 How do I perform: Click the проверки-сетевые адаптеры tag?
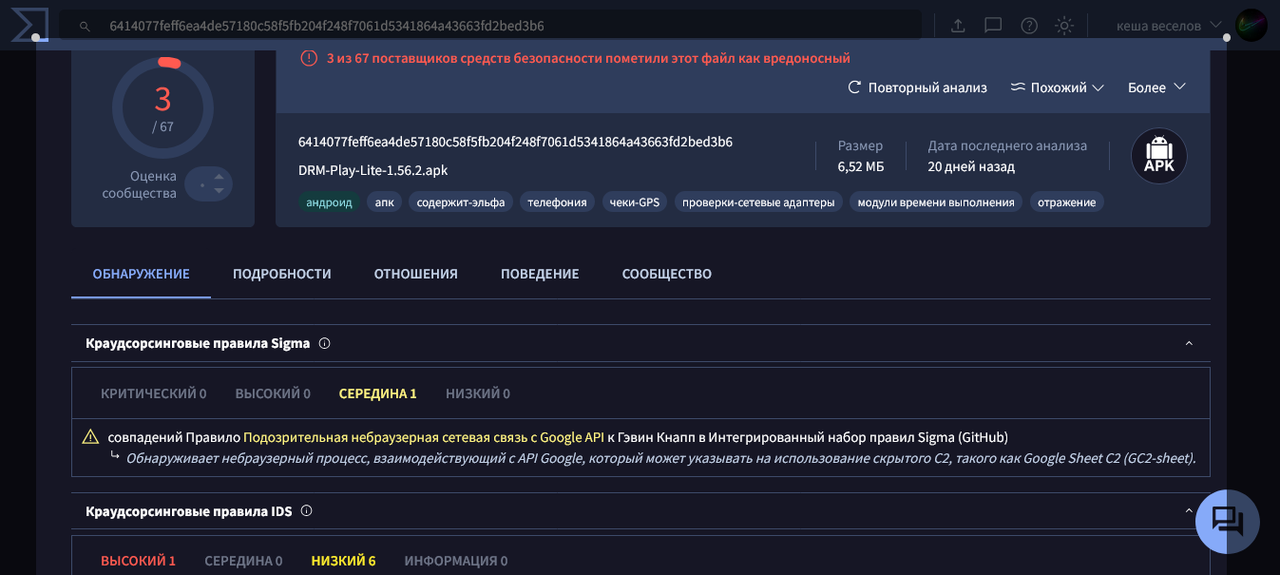pos(758,202)
